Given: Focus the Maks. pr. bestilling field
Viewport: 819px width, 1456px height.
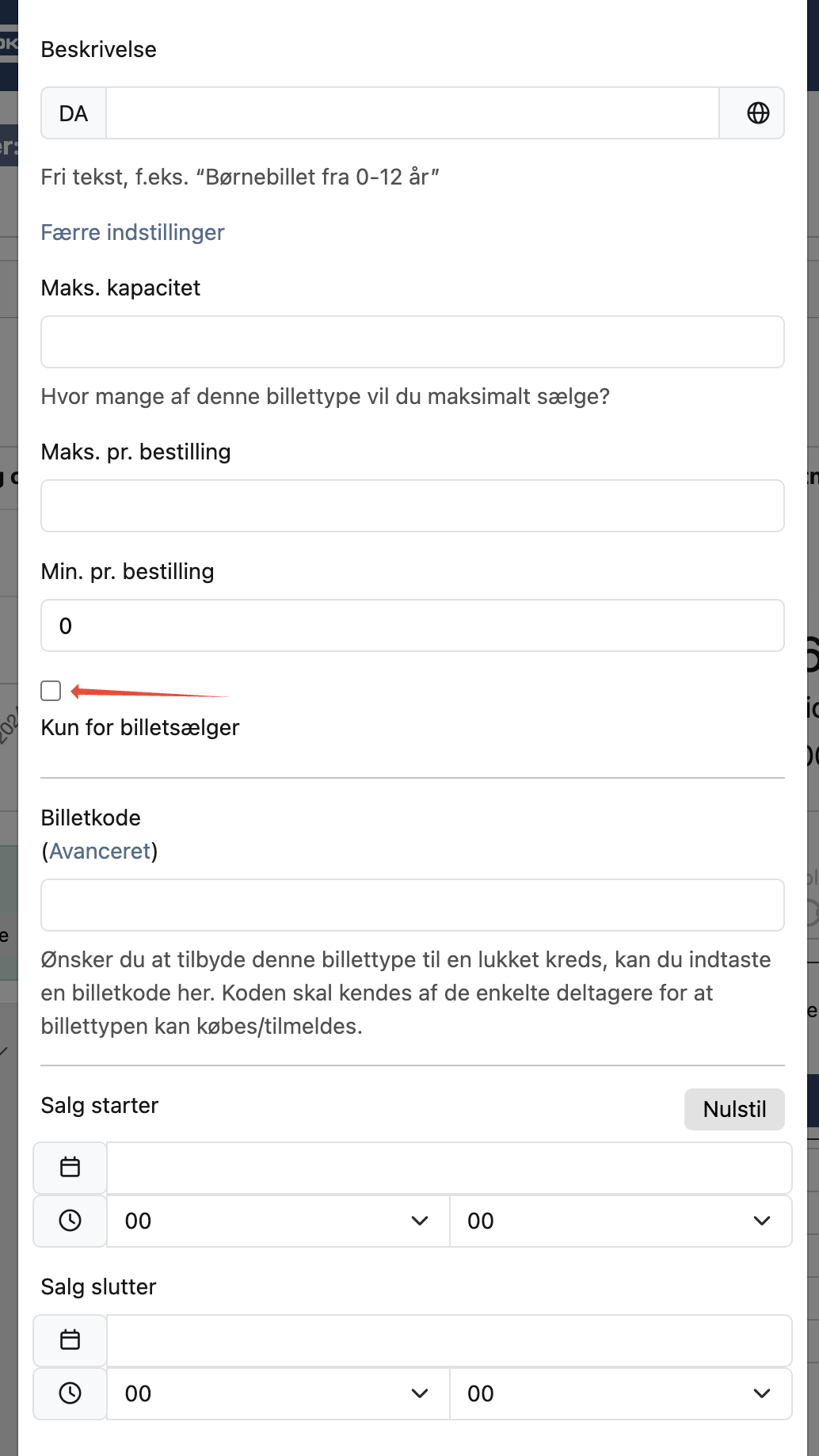Looking at the screenshot, I should (x=412, y=505).
